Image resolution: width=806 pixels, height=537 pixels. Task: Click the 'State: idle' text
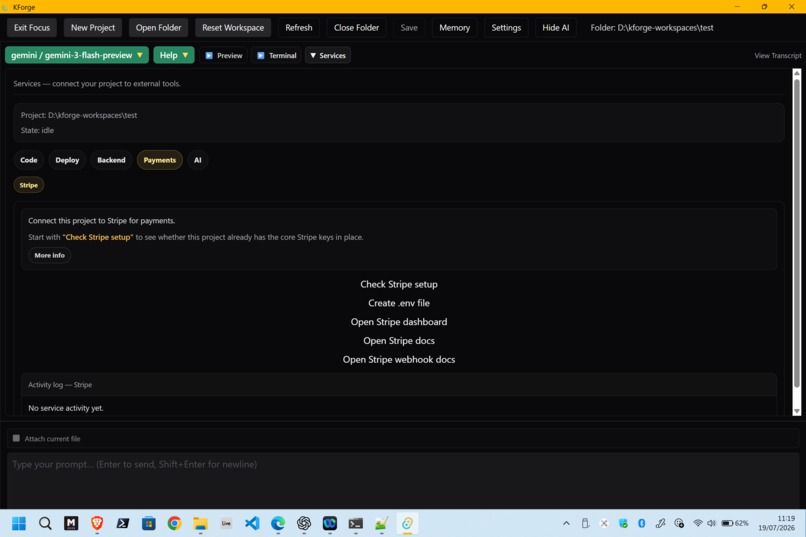pyautogui.click(x=38, y=131)
